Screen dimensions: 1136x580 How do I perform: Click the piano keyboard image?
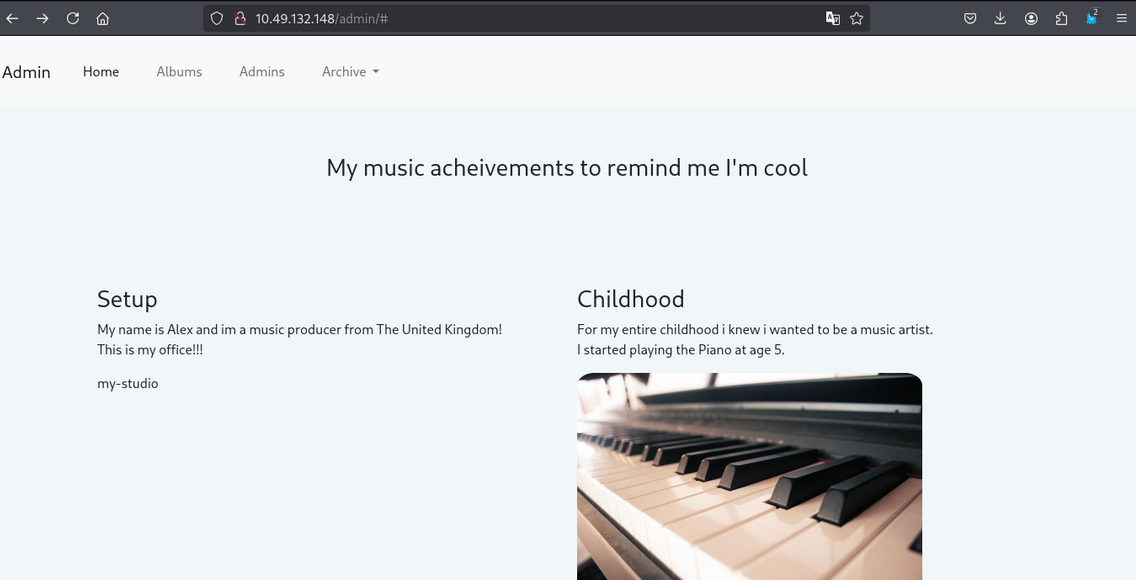pos(749,476)
